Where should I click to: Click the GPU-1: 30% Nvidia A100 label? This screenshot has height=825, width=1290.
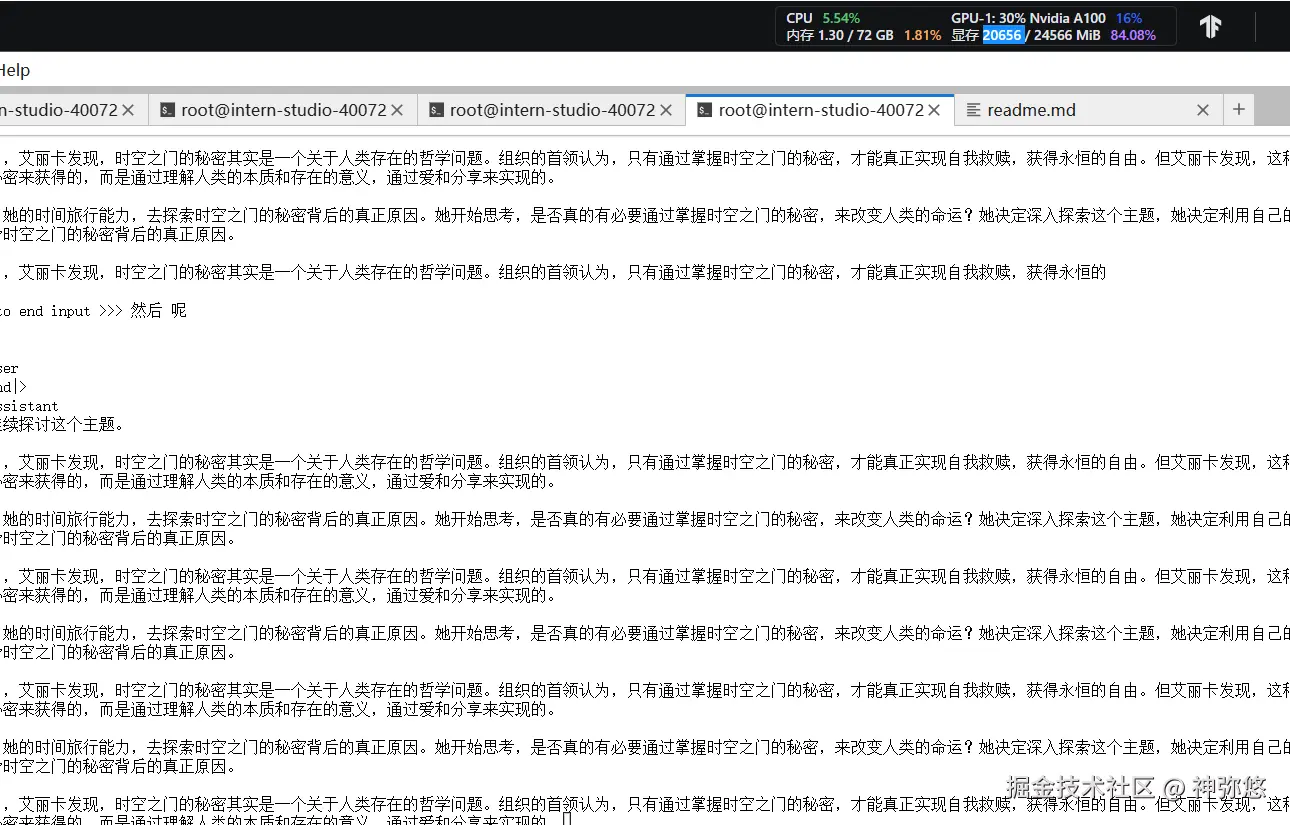[x=1028, y=18]
